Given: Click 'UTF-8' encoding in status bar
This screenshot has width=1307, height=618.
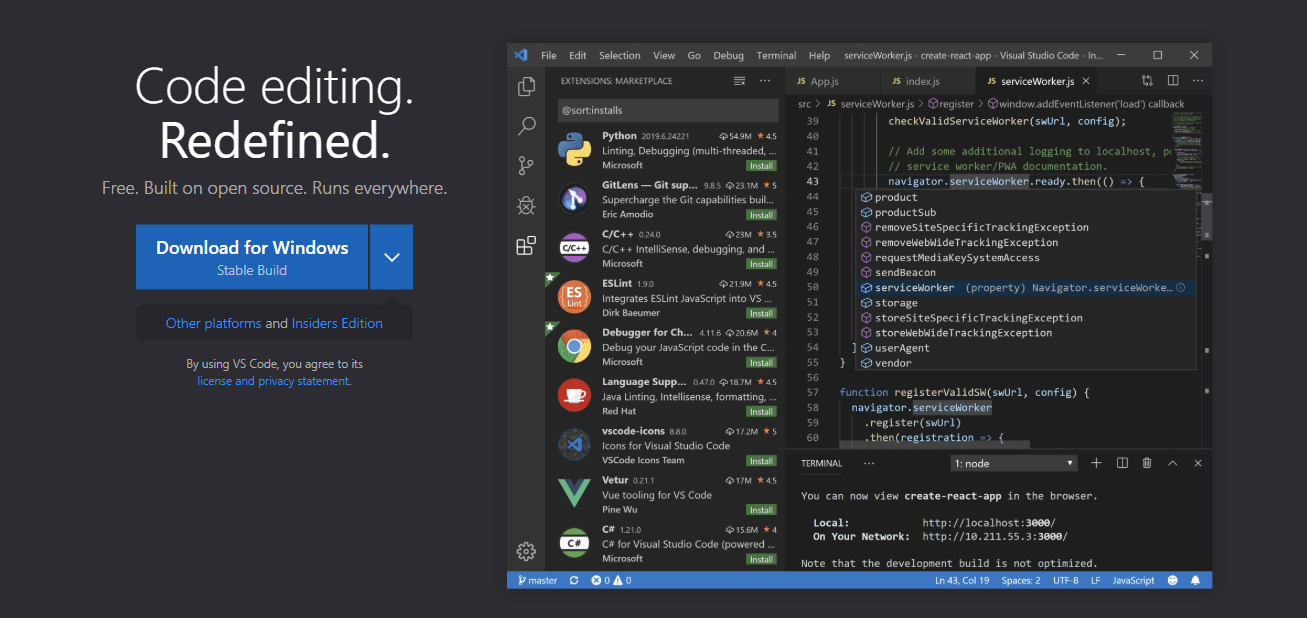Looking at the screenshot, I should click(x=1065, y=580).
